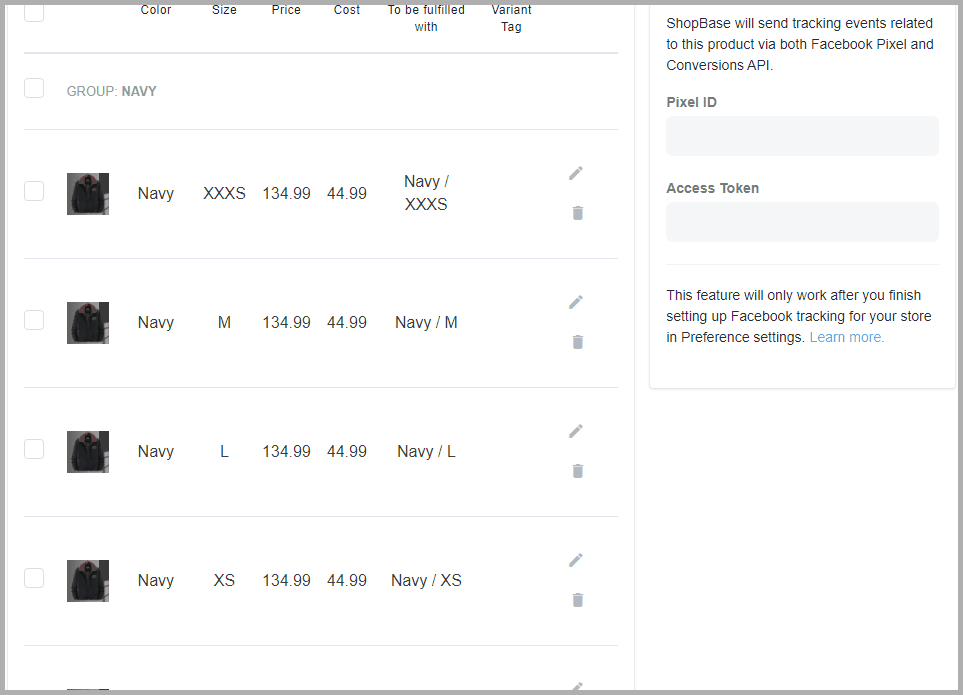Screen dimensions: 963x695
Task: Select the Navy XS variant checkbox
Action: [34, 578]
